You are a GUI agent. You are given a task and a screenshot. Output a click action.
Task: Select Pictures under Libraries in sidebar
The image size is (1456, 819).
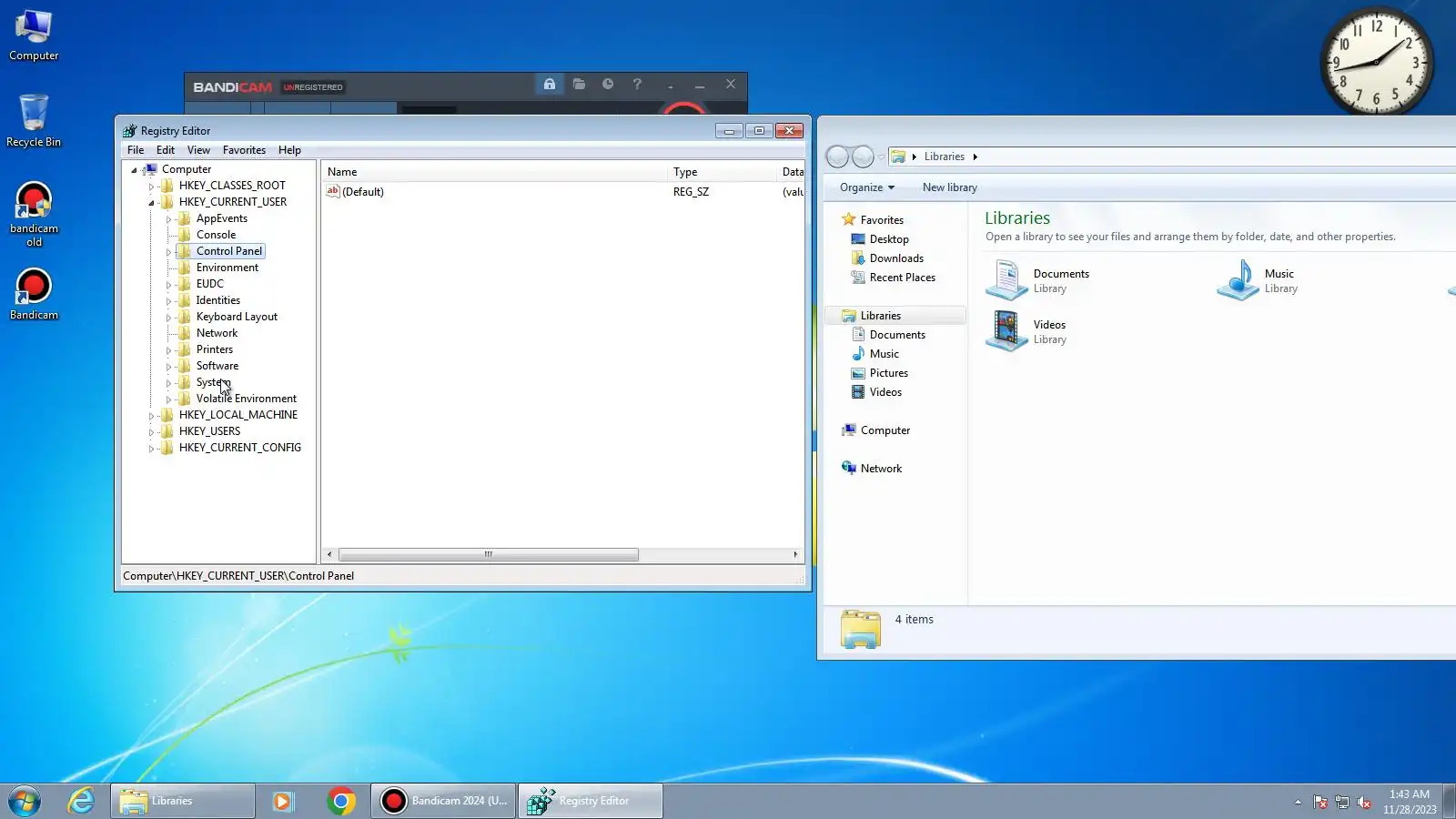(x=888, y=373)
